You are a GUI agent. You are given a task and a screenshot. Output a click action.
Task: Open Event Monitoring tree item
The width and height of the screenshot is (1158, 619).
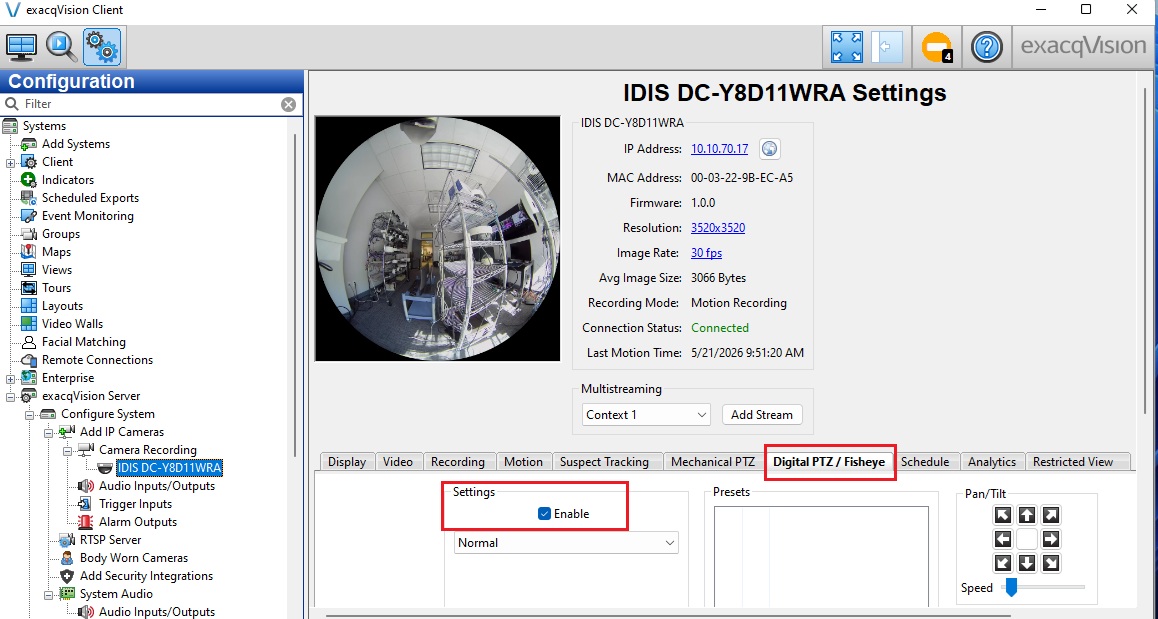click(87, 216)
